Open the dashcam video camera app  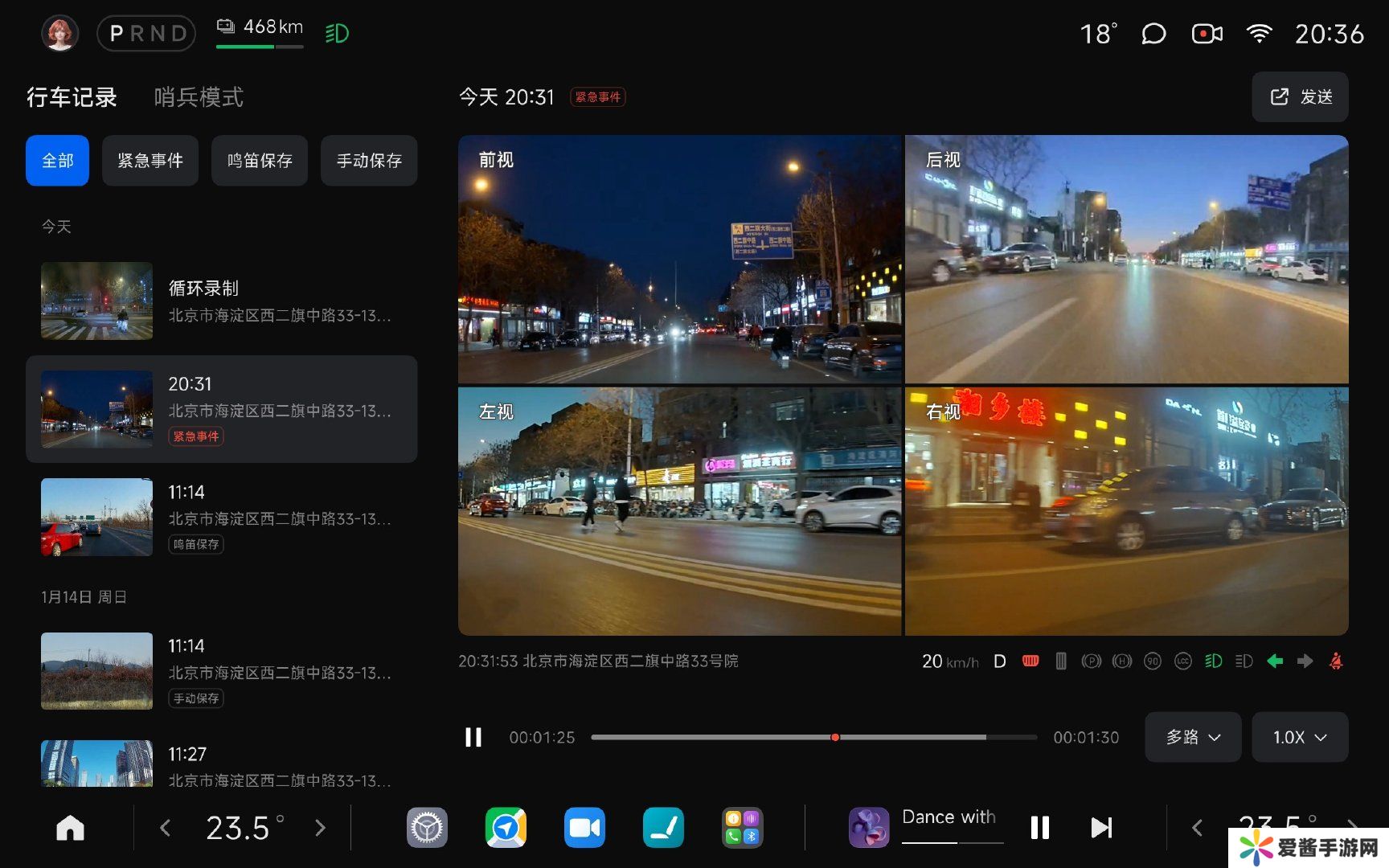coord(584,827)
